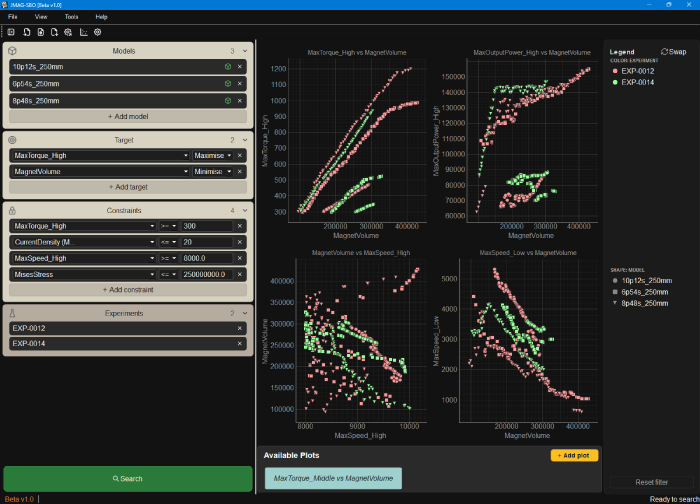Screen dimensions: 700x504
Task: Click the scatter chart toolbar icon
Action: [x=83, y=32]
